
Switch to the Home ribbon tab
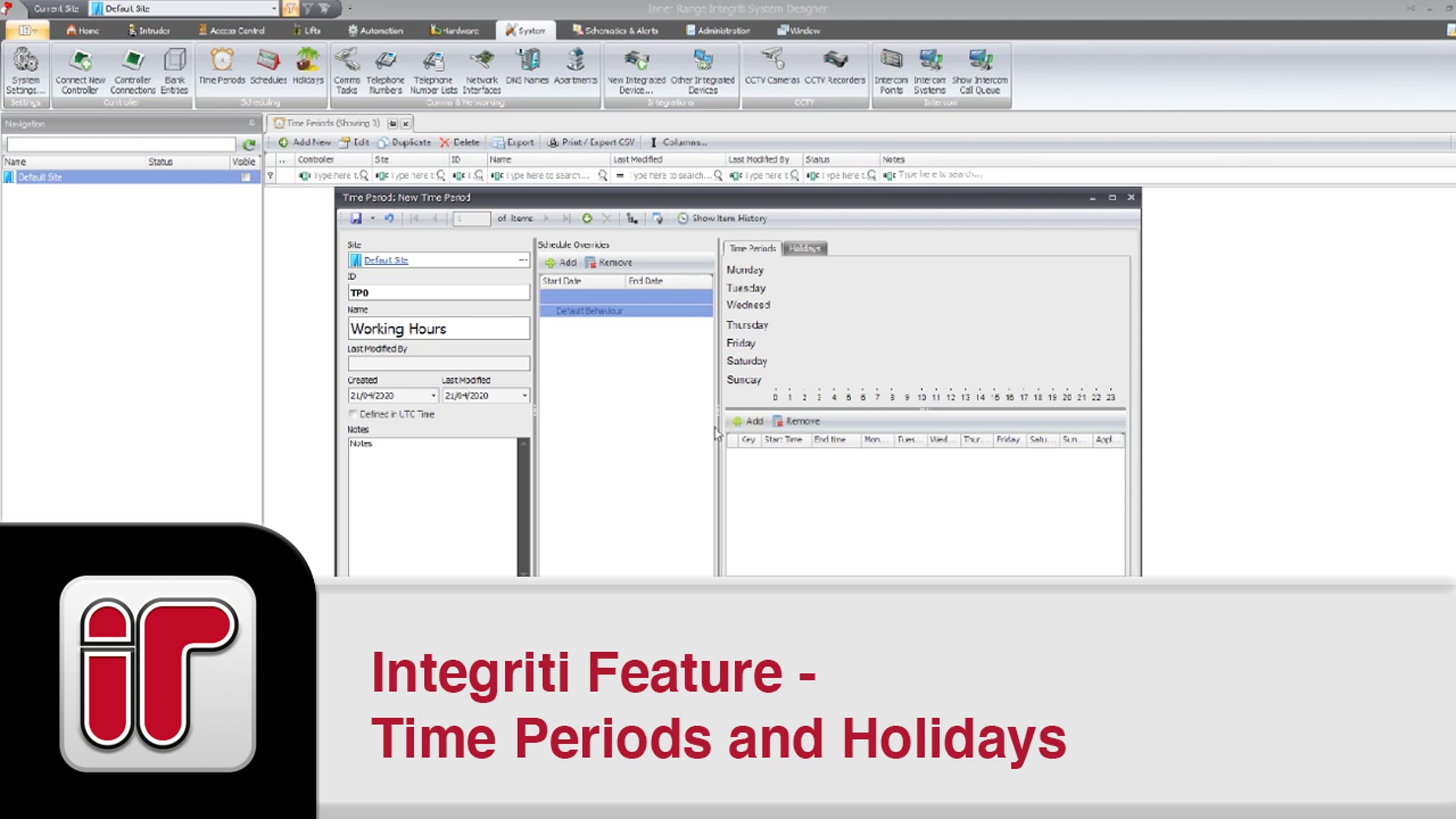[x=83, y=30]
